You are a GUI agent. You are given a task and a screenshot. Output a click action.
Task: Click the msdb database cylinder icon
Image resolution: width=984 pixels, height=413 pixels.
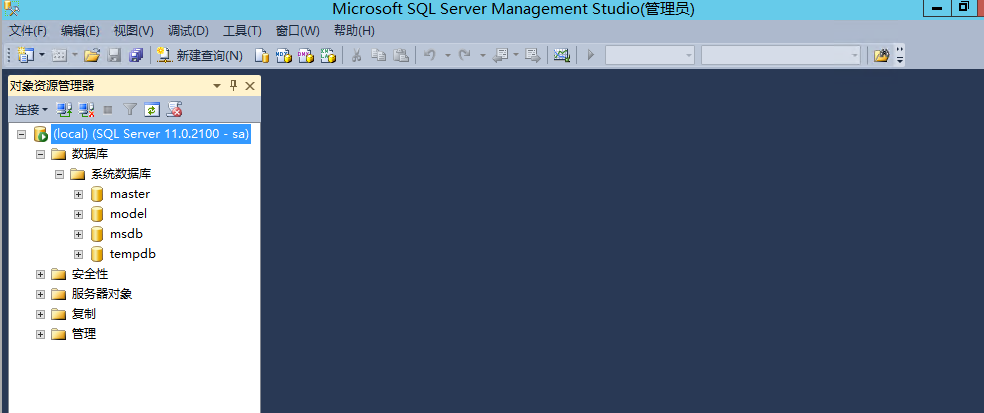click(97, 234)
